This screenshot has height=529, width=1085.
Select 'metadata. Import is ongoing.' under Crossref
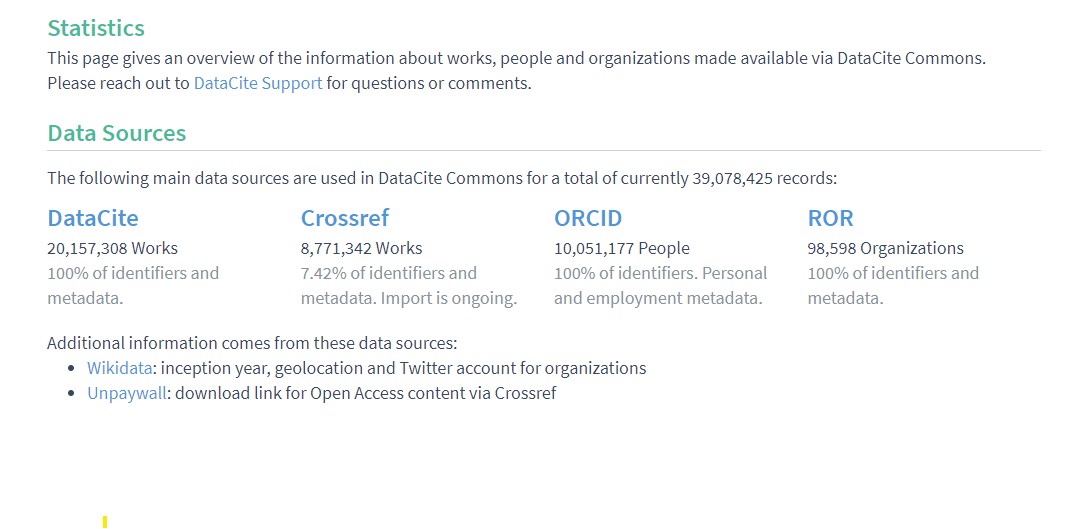408,299
